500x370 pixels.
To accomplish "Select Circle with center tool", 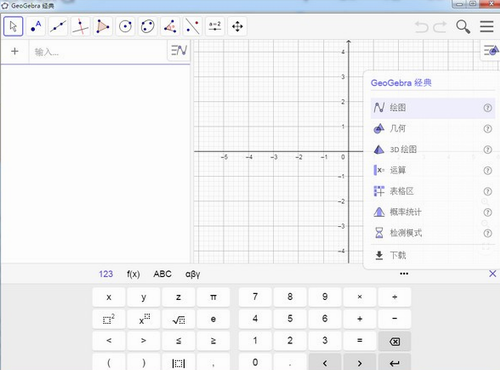I will tap(125, 26).
